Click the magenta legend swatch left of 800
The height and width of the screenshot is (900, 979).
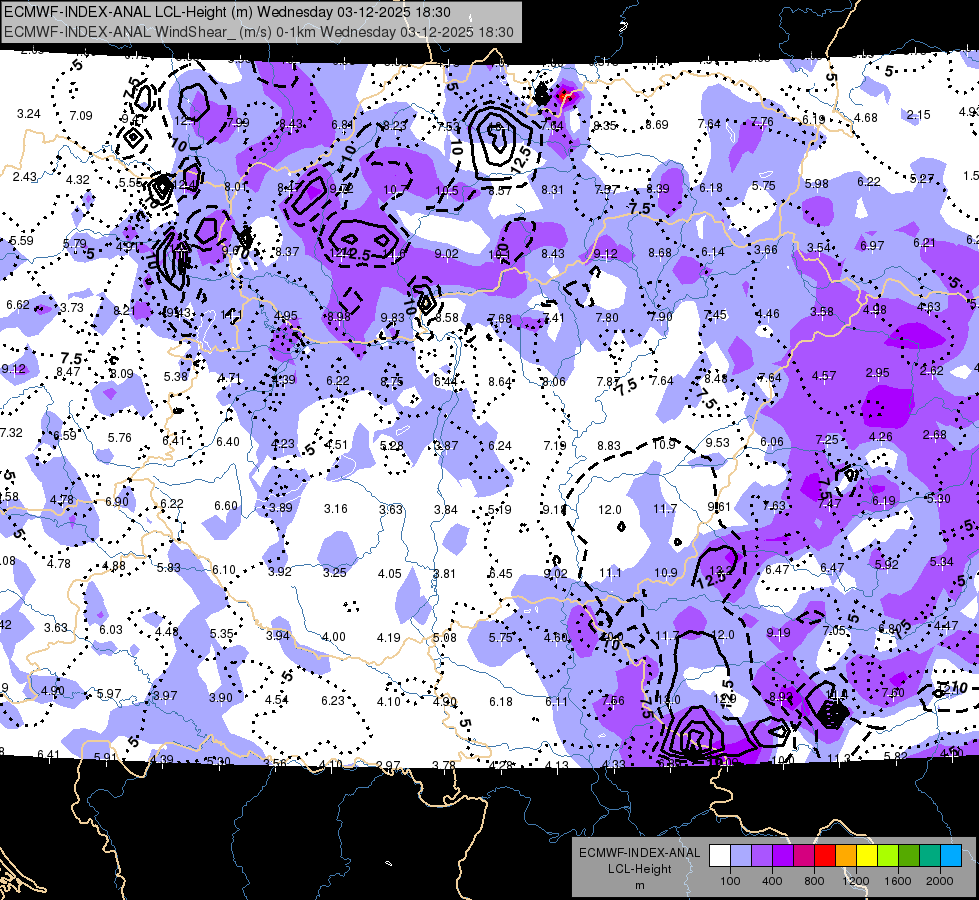point(804,855)
